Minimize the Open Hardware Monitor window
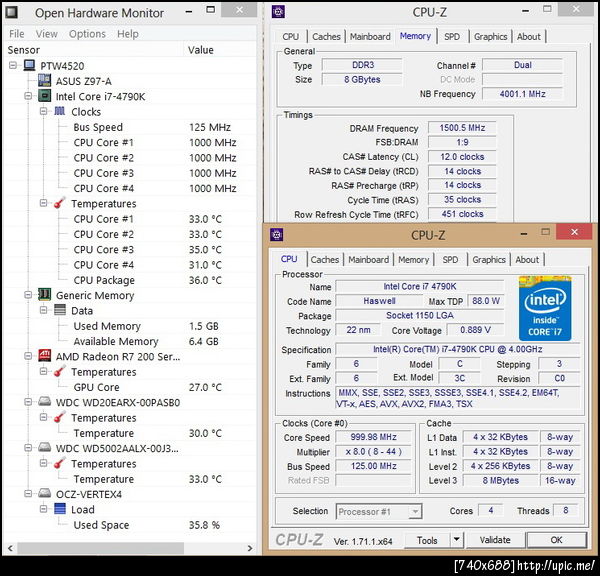Image resolution: width=600 pixels, height=576 pixels. click(x=189, y=11)
